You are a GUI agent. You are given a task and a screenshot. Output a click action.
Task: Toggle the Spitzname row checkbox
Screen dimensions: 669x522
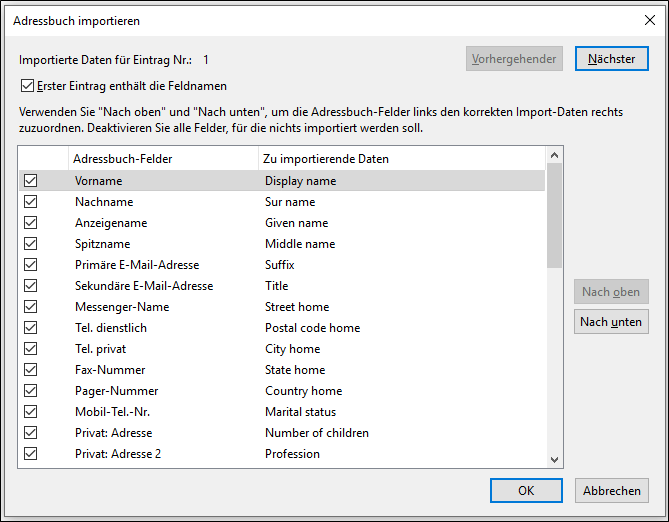coord(30,244)
